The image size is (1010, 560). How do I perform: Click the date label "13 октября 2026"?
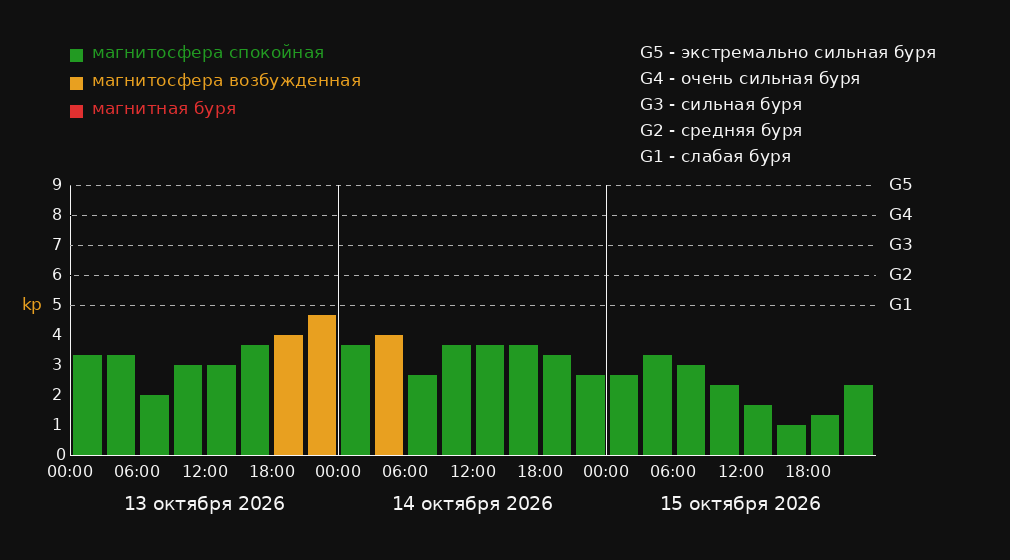[x=204, y=504]
